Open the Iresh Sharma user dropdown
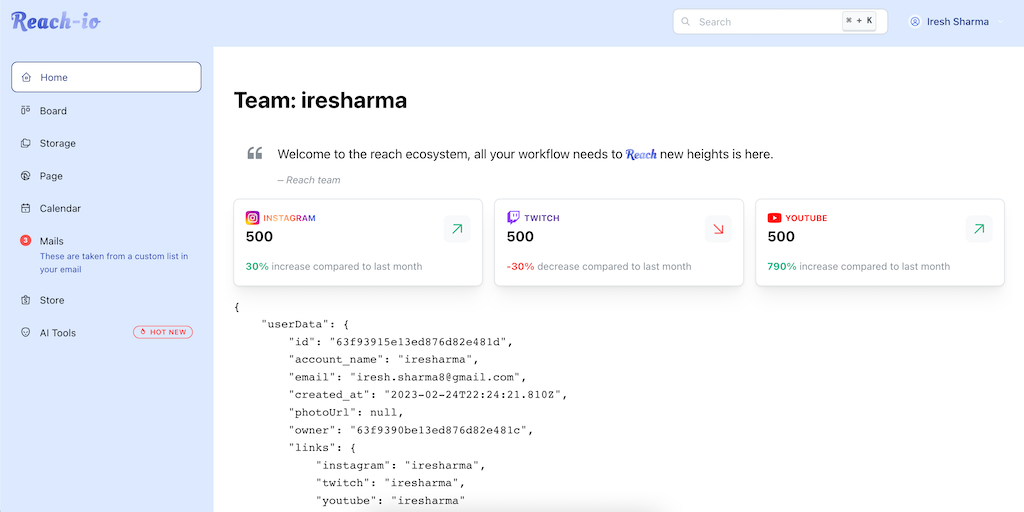This screenshot has height=512, width=1024. click(957, 21)
